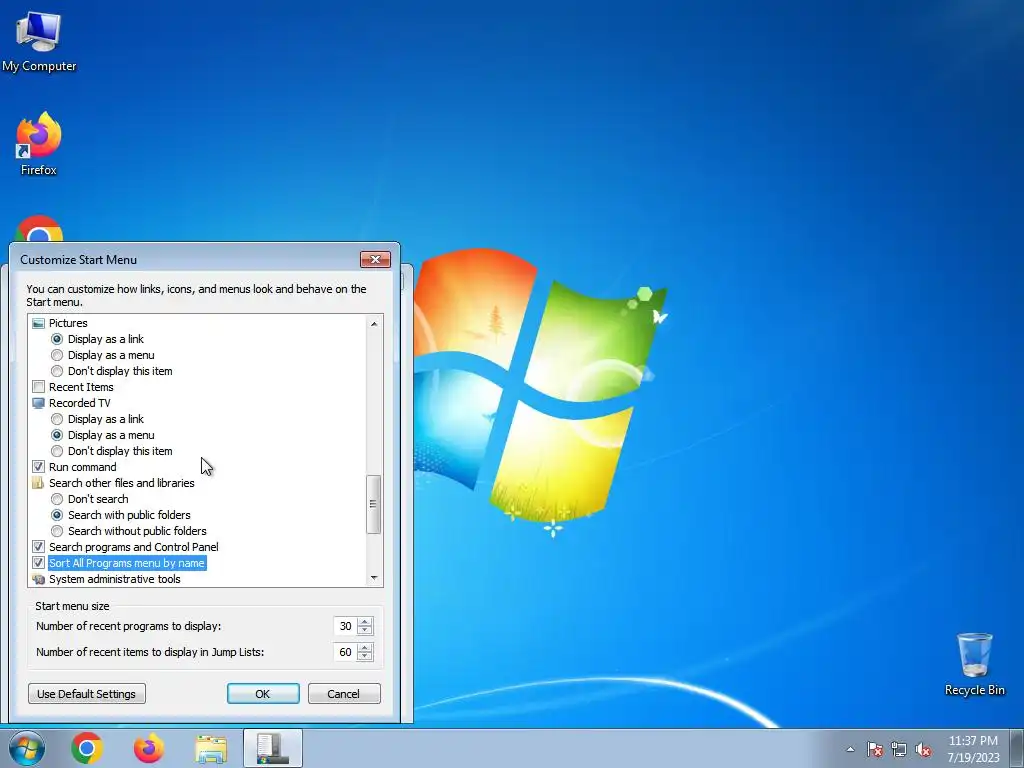Image resolution: width=1024 pixels, height=768 pixels.
Task: Select the Chrome icon on the desktop
Action: pos(39,229)
